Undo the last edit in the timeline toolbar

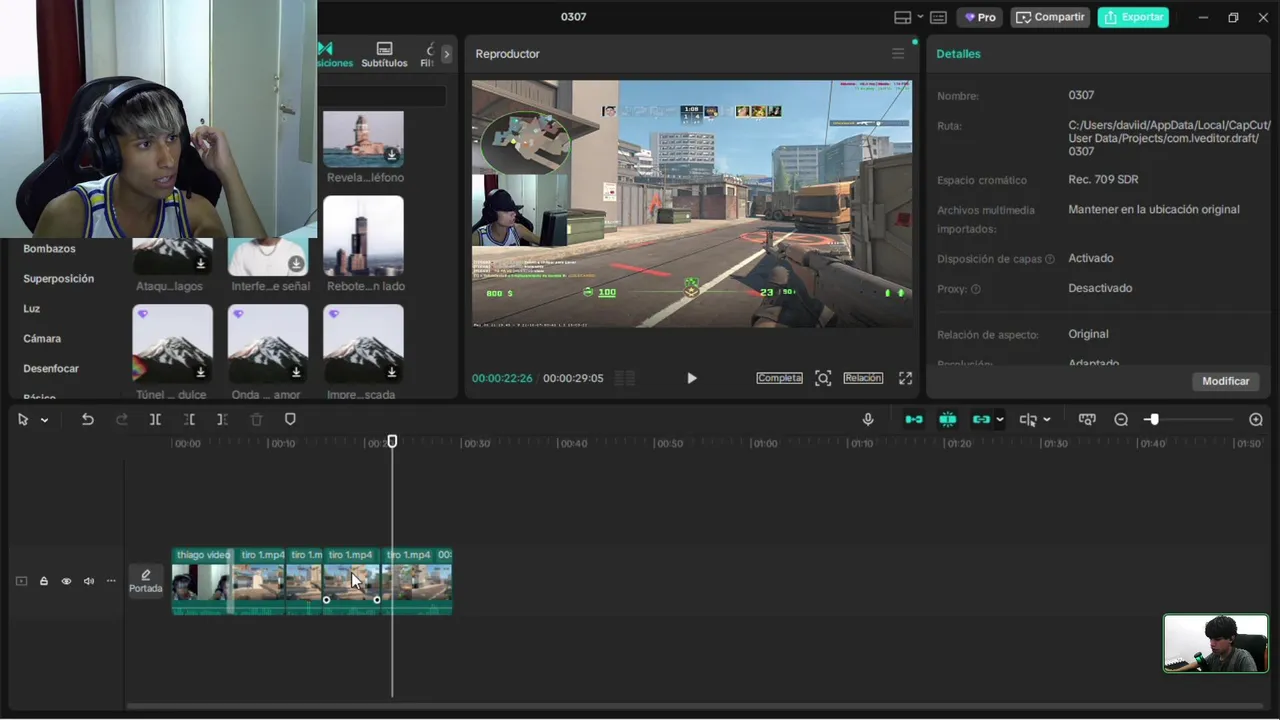click(88, 420)
